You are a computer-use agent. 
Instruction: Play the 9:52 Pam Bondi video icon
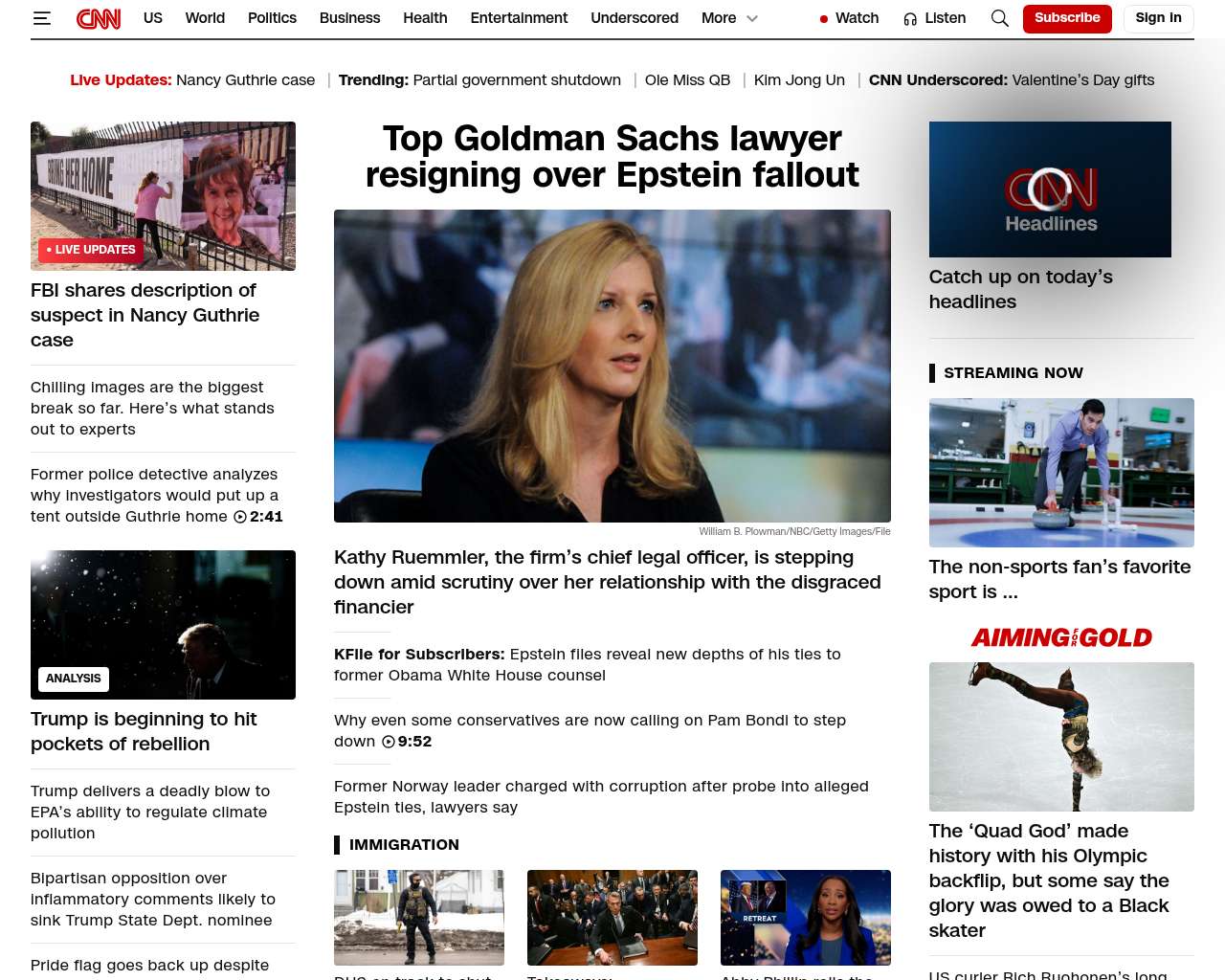(x=389, y=742)
